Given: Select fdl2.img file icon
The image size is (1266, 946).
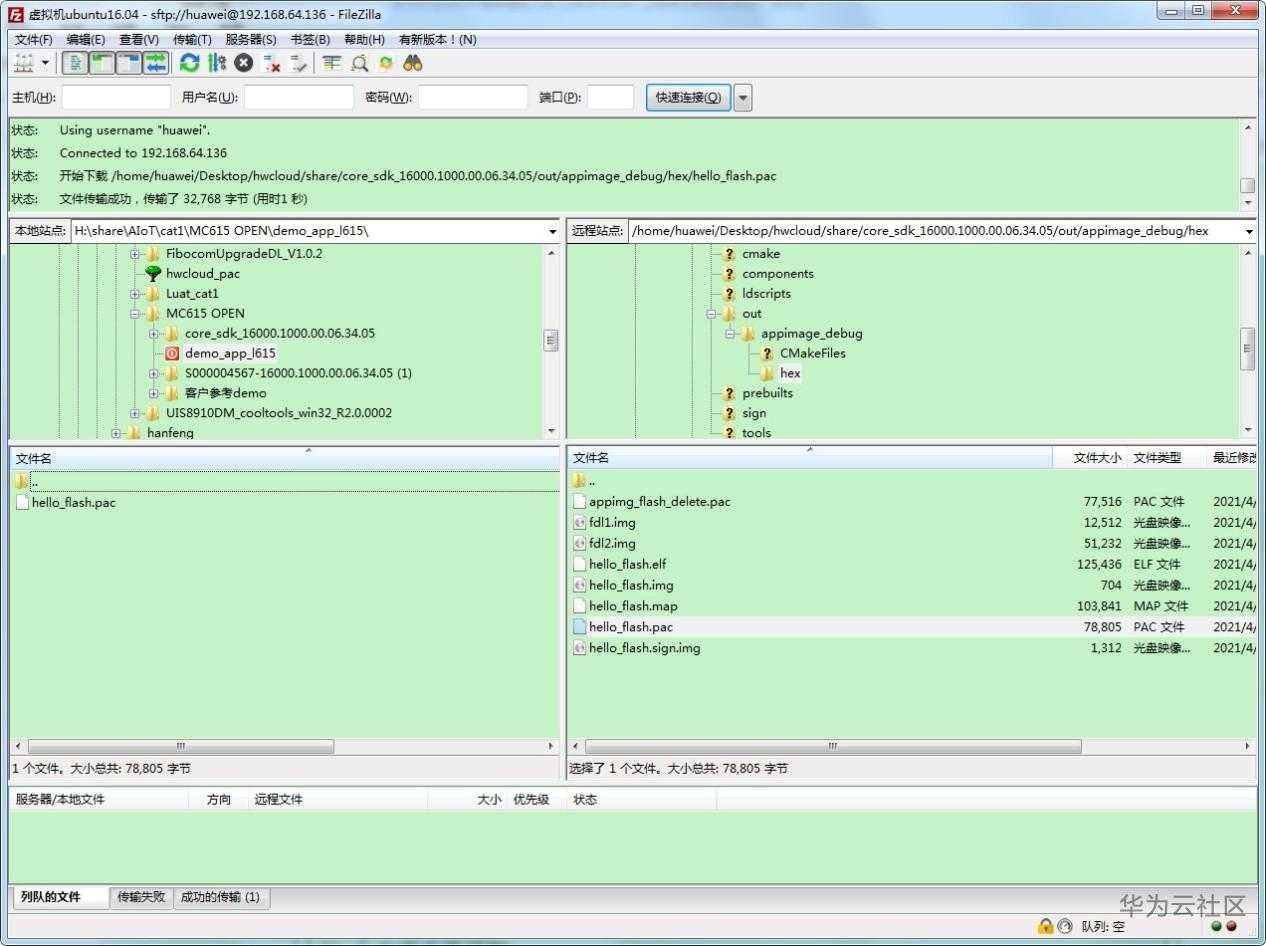Looking at the screenshot, I should tap(580, 543).
